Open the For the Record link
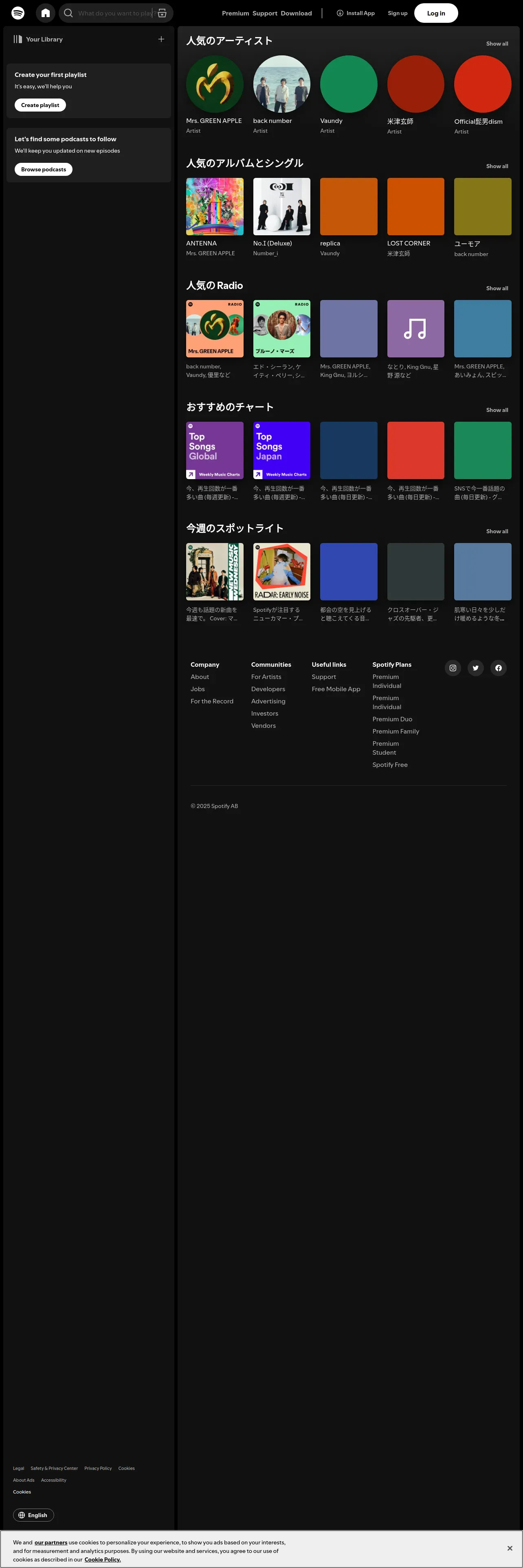This screenshot has height=1568, width=523. click(212, 701)
